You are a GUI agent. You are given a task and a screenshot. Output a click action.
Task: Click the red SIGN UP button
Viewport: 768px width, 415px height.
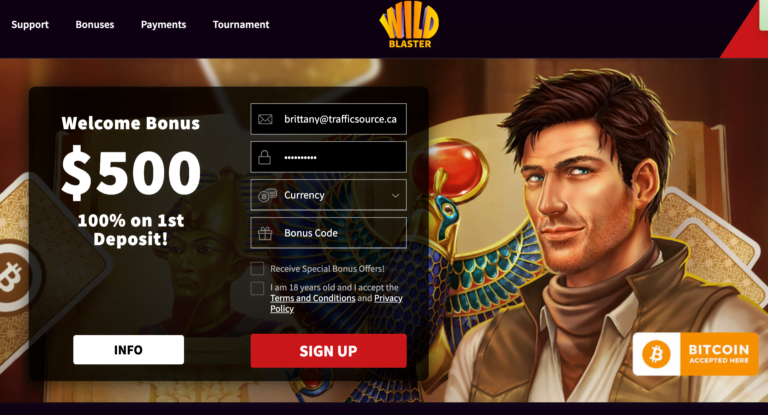coord(329,351)
